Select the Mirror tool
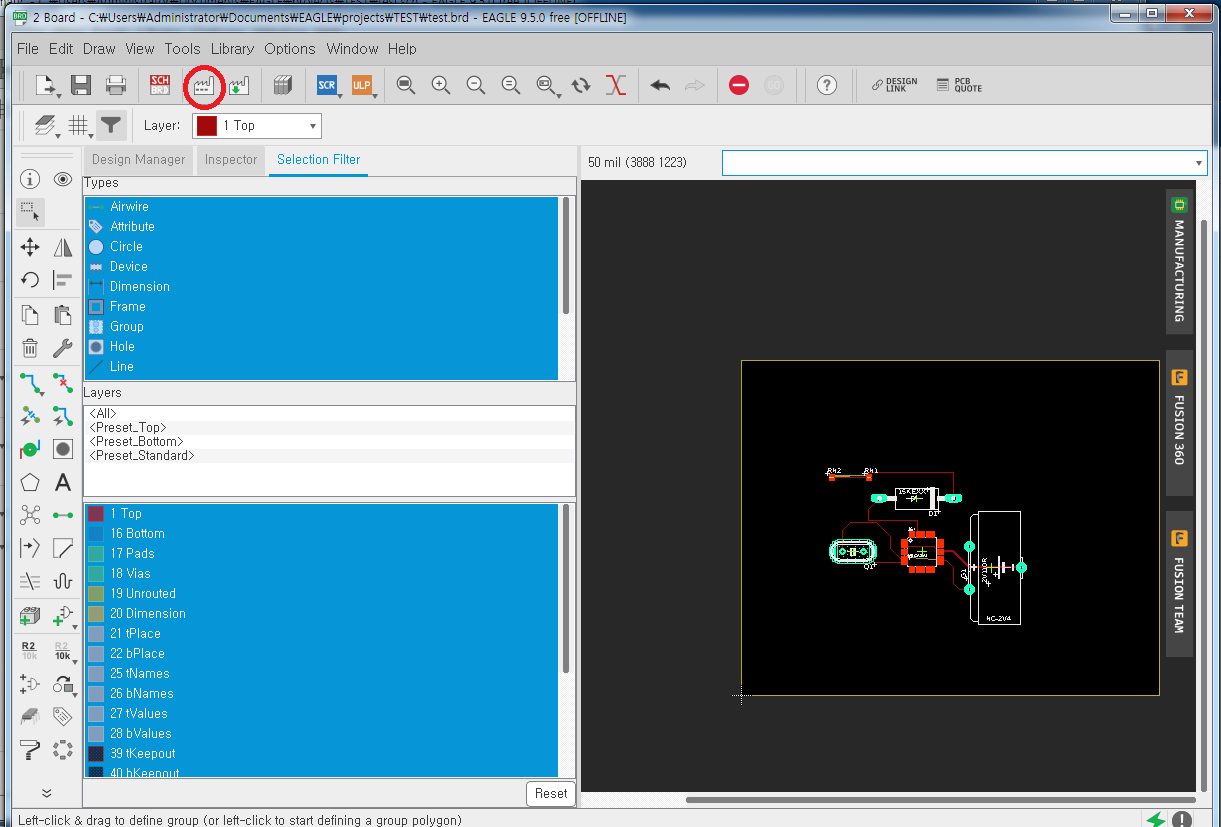This screenshot has height=827, width=1221. [x=63, y=247]
